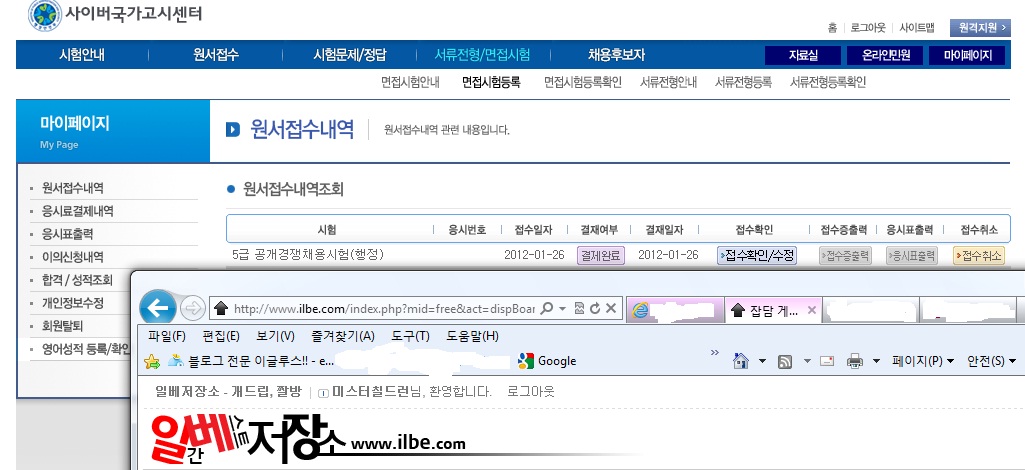Click the home icon in command bar
This screenshot has width=1025, height=470.
(x=741, y=361)
